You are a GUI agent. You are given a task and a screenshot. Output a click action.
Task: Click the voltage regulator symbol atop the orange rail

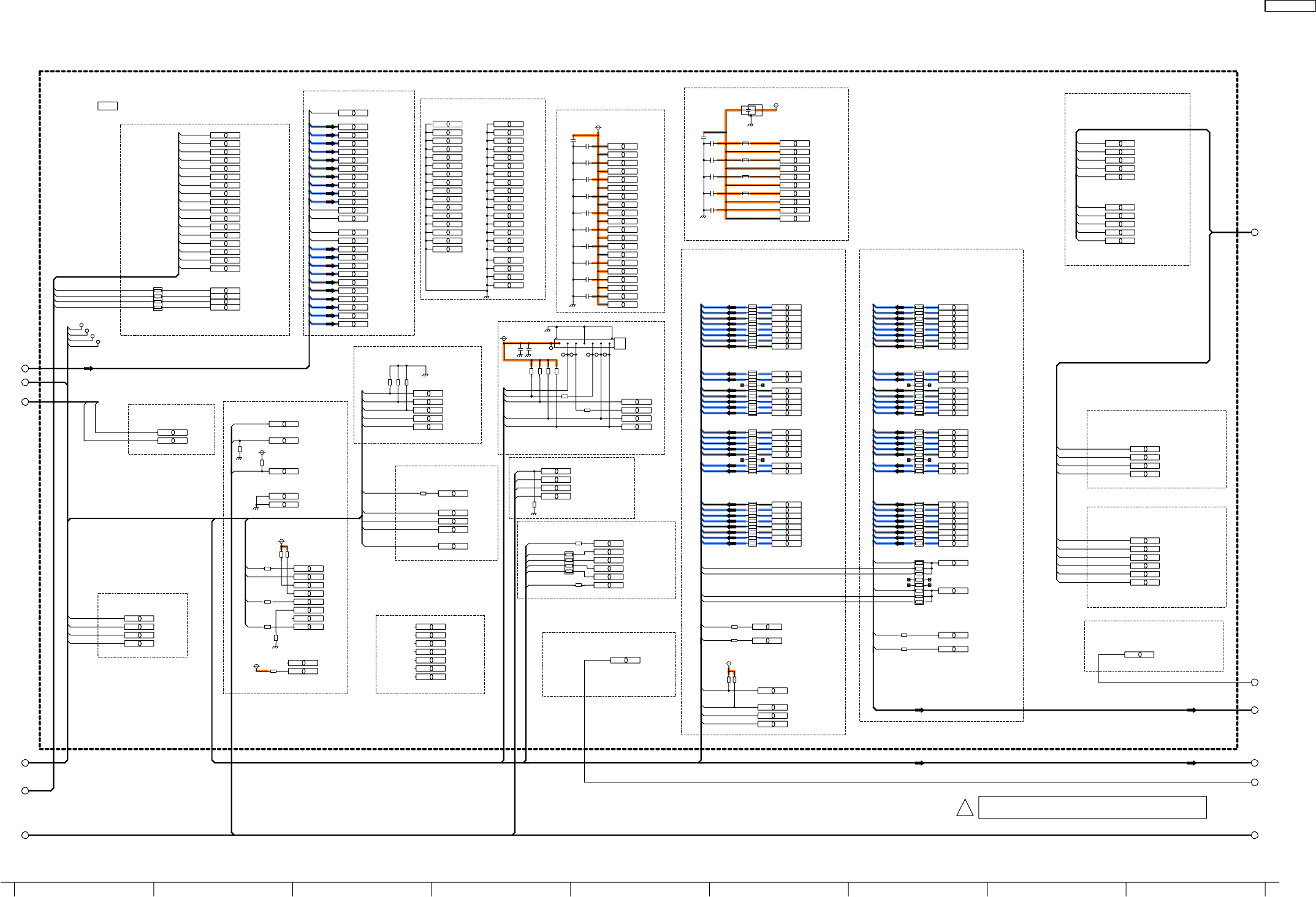tap(751, 110)
